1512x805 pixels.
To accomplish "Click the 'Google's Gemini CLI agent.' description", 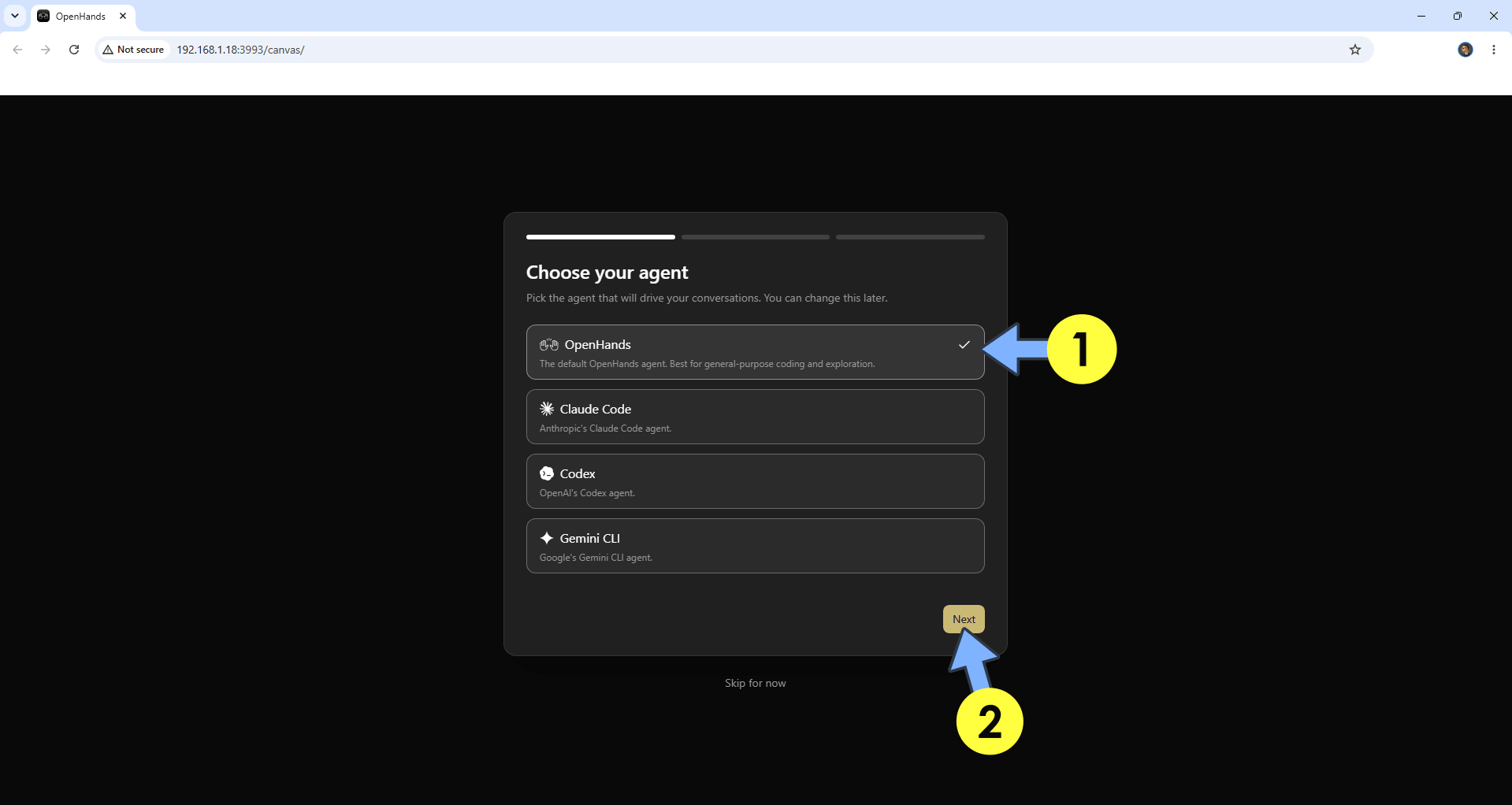I will click(596, 558).
